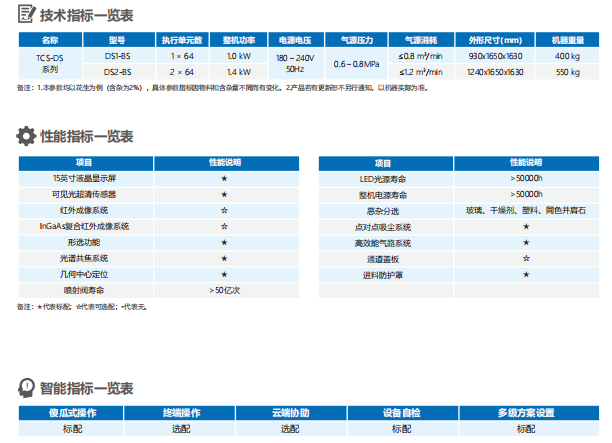Click the hollow star for 通道盖板
Screen dimensions: 612x443
coord(525,258)
